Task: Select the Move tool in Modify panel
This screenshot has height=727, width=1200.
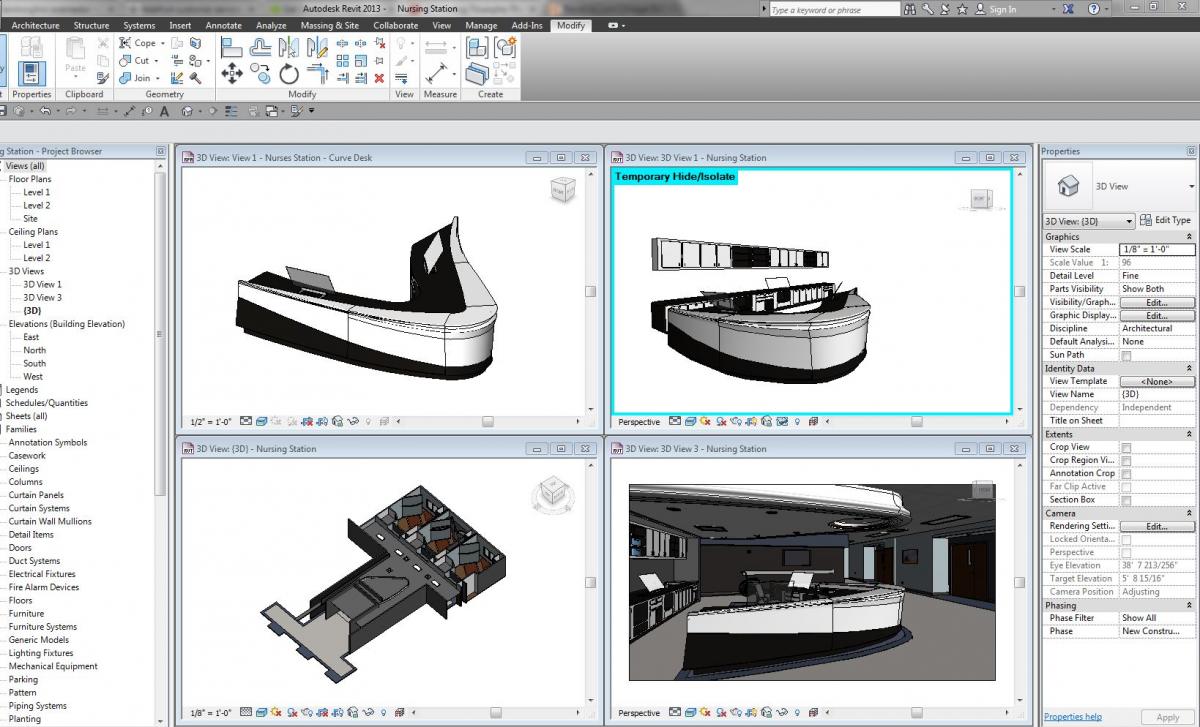Action: tap(231, 73)
